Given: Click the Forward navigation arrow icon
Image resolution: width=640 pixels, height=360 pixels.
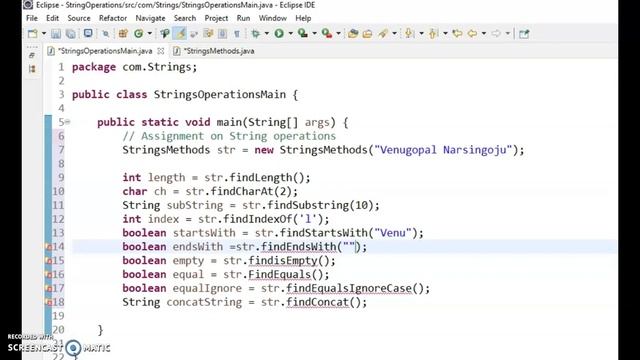Looking at the screenshot, I should (x=496, y=33).
